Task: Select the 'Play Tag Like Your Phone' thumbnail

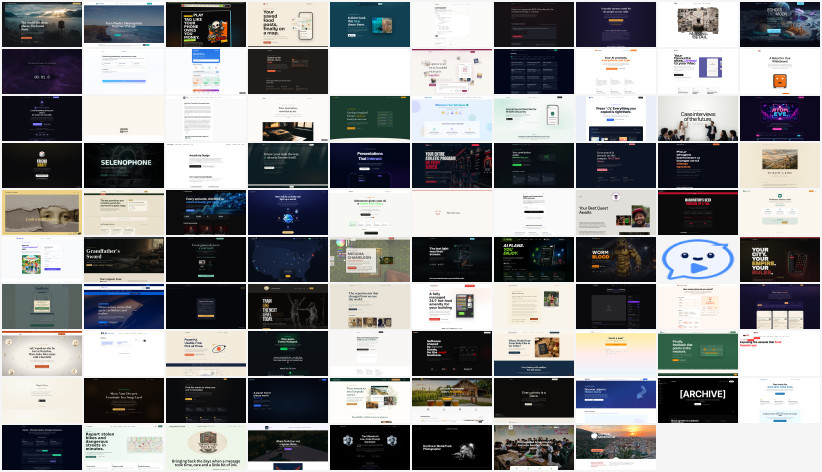Action: click(x=206, y=25)
